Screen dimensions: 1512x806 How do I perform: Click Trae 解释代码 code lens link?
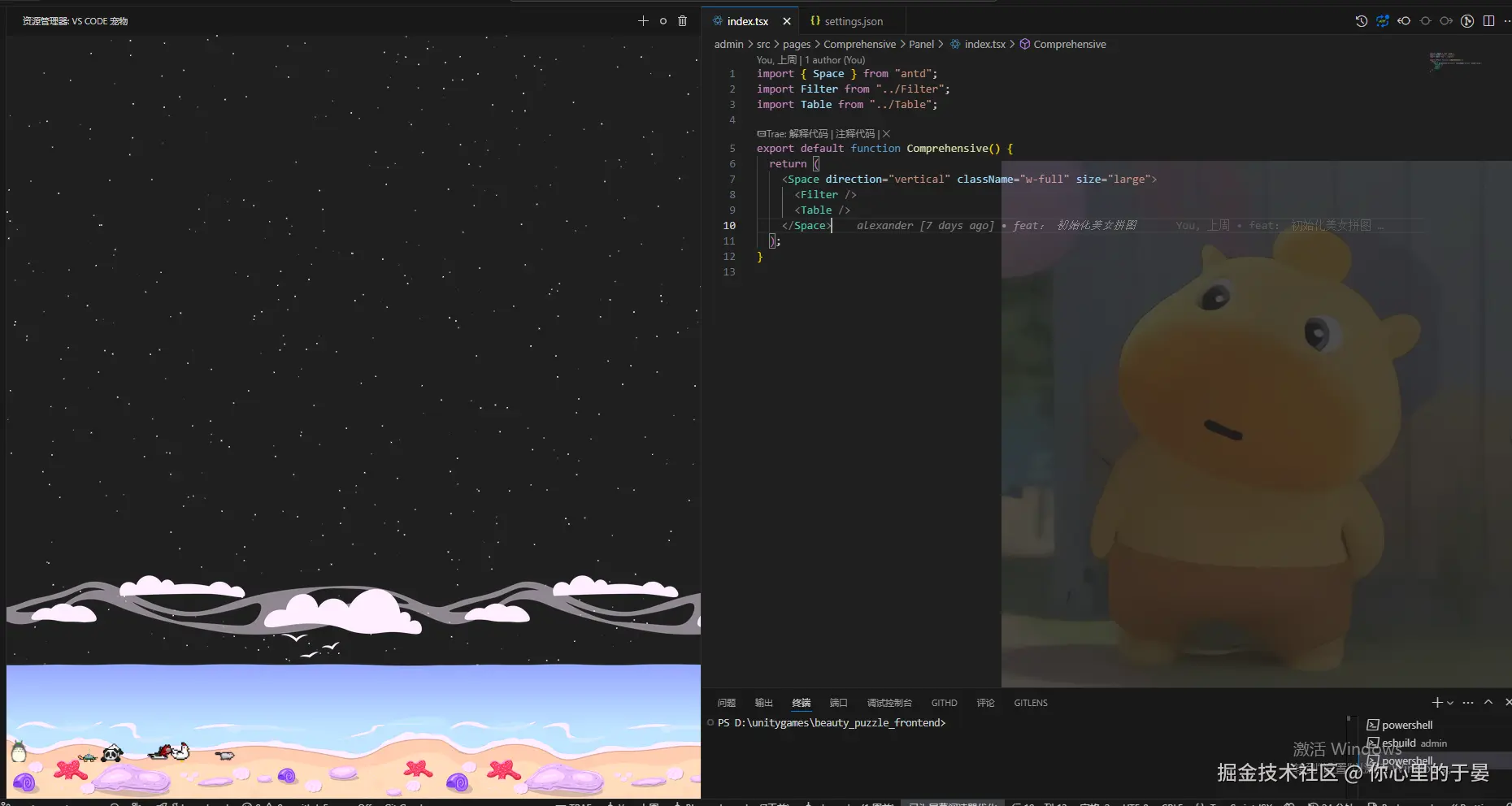(x=808, y=134)
